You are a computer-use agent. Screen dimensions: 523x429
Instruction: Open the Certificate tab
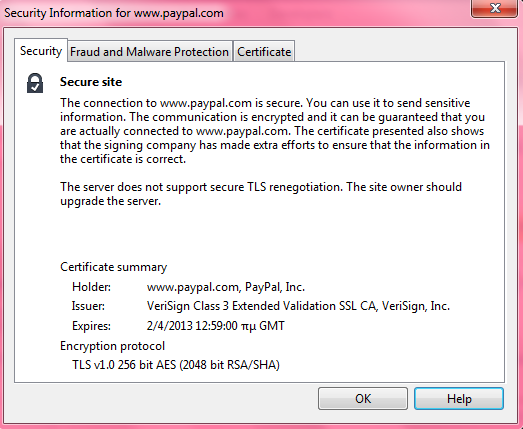(264, 52)
